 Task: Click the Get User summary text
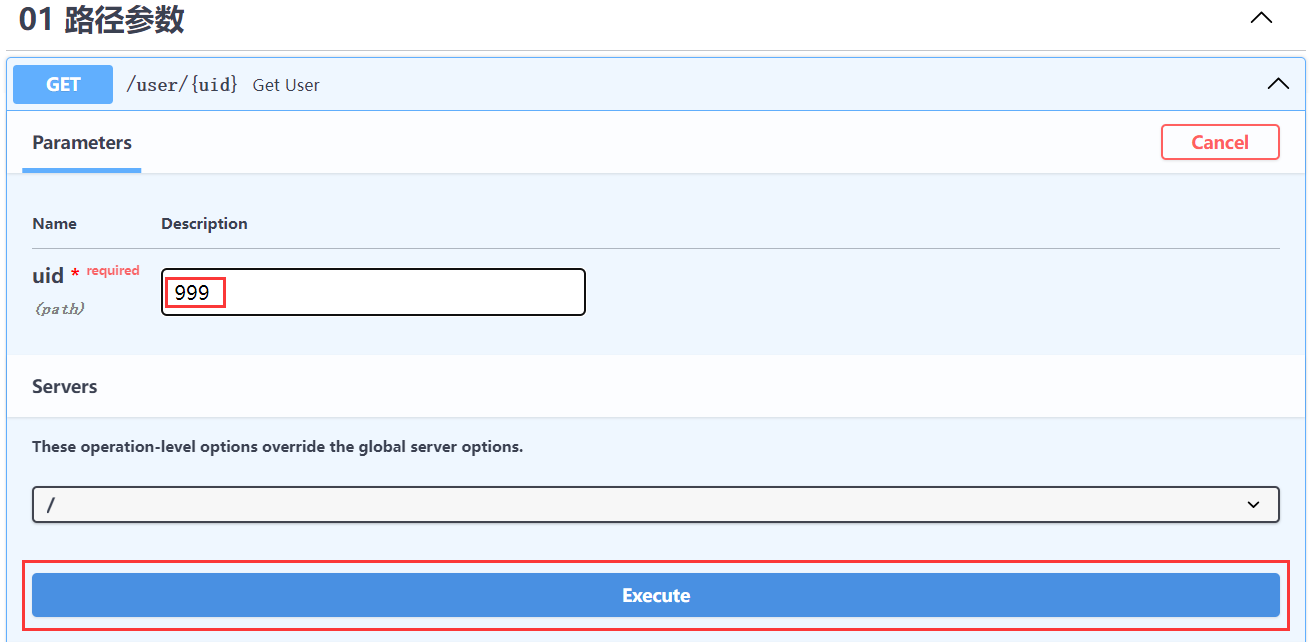286,85
